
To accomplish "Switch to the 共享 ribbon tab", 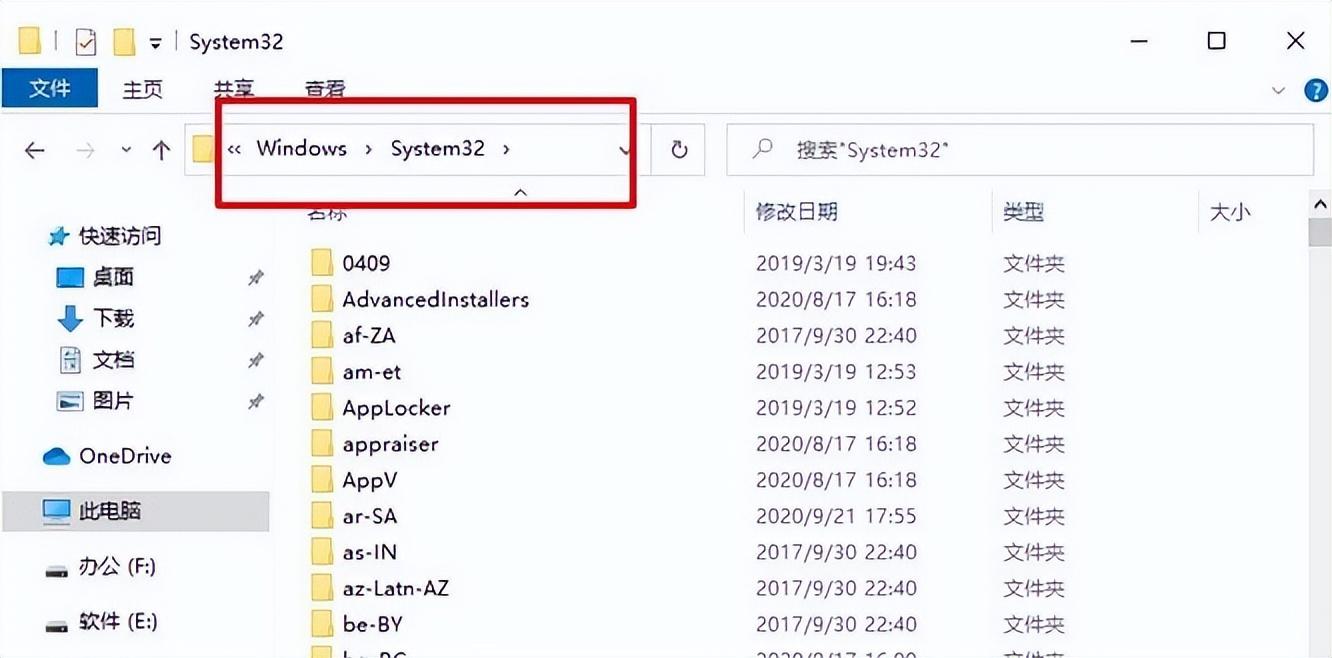I will click(x=233, y=89).
